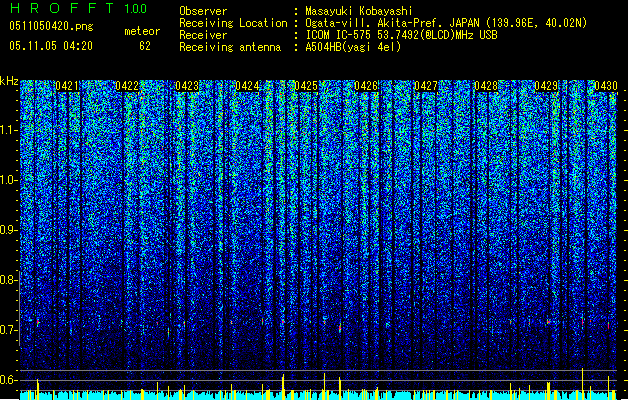Screen dimensions: 629x400
Task: Click the 0425 time marker
Action: tap(306, 86)
